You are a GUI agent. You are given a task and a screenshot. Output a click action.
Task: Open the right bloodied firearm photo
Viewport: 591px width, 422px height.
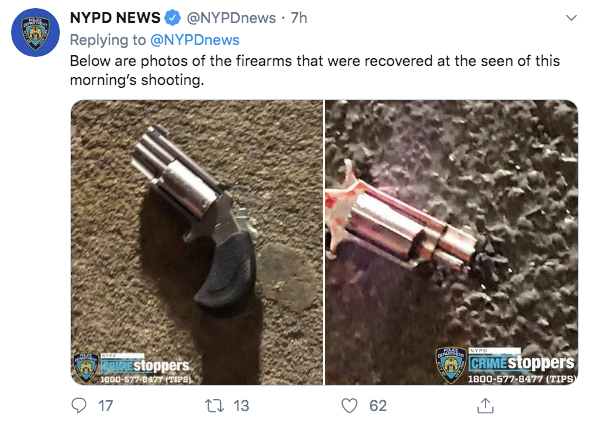click(x=452, y=242)
